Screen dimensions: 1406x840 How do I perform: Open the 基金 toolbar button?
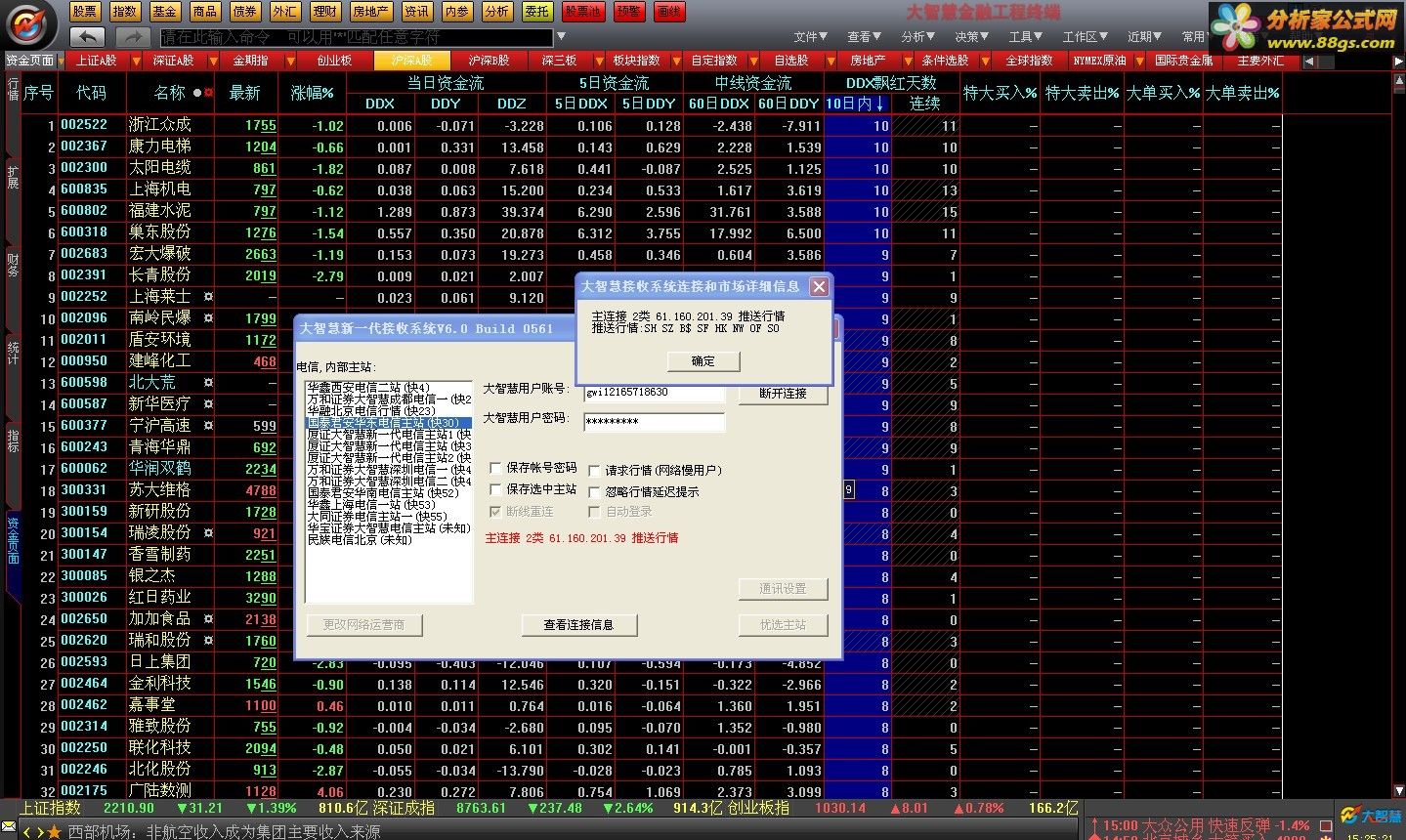point(164,12)
